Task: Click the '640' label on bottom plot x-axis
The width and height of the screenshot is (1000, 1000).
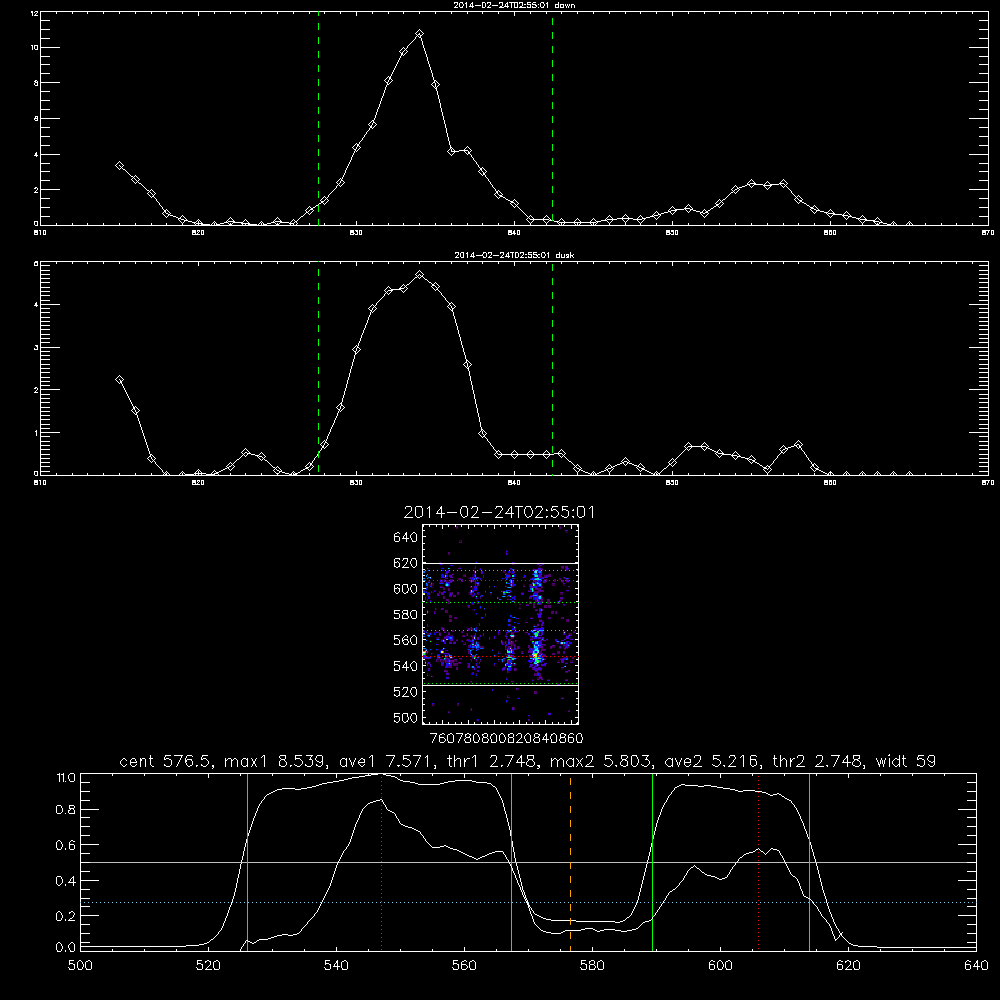Action: tap(976, 966)
